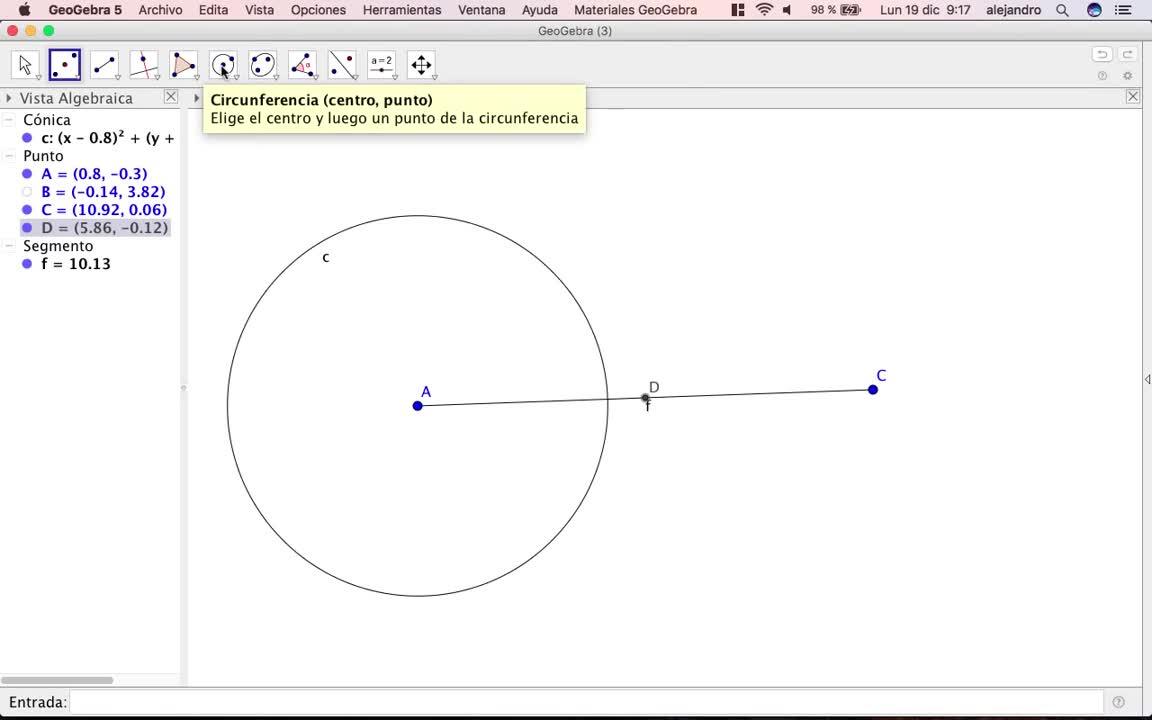Collapse the Segmento group
1152x720 pixels.
[x=10, y=246]
